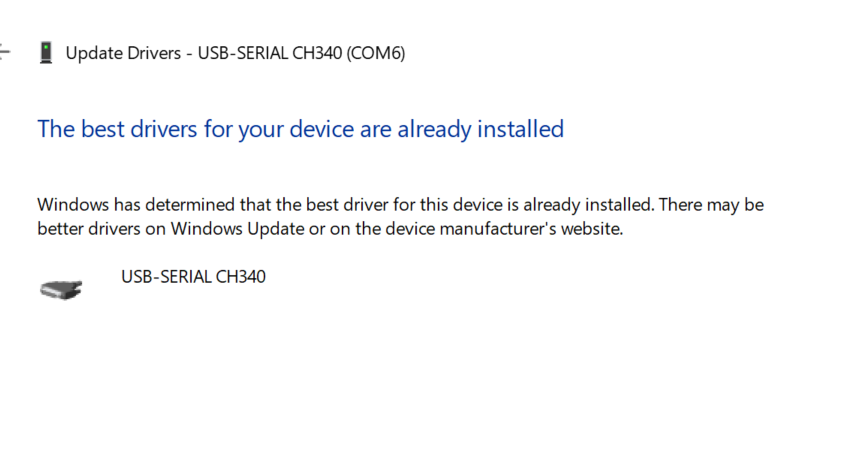854x452 pixels.
Task: Click the back arrow in the wizard
Action: (4, 52)
